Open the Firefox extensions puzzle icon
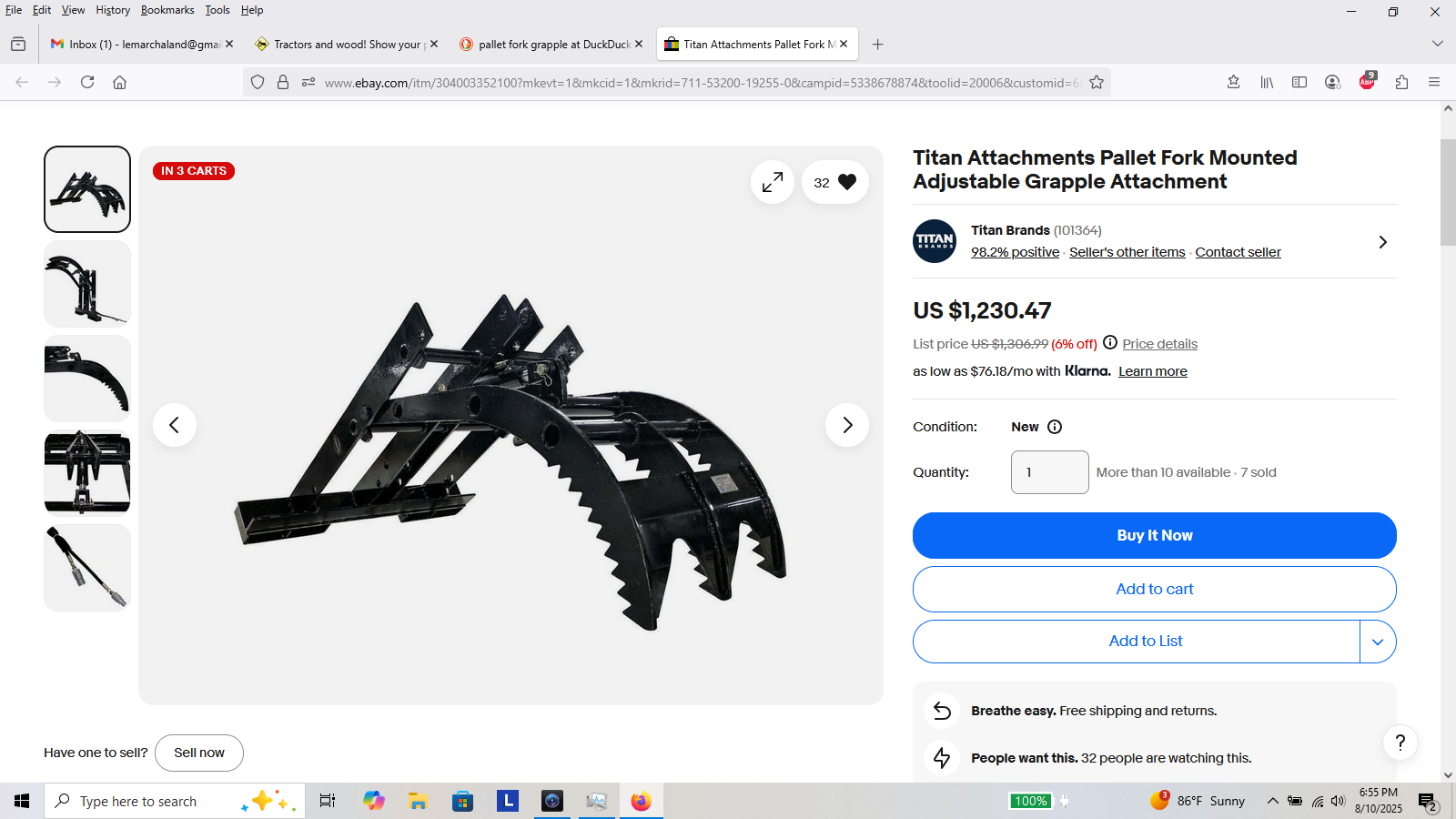Viewport: 1456px width, 819px height. (1401, 82)
